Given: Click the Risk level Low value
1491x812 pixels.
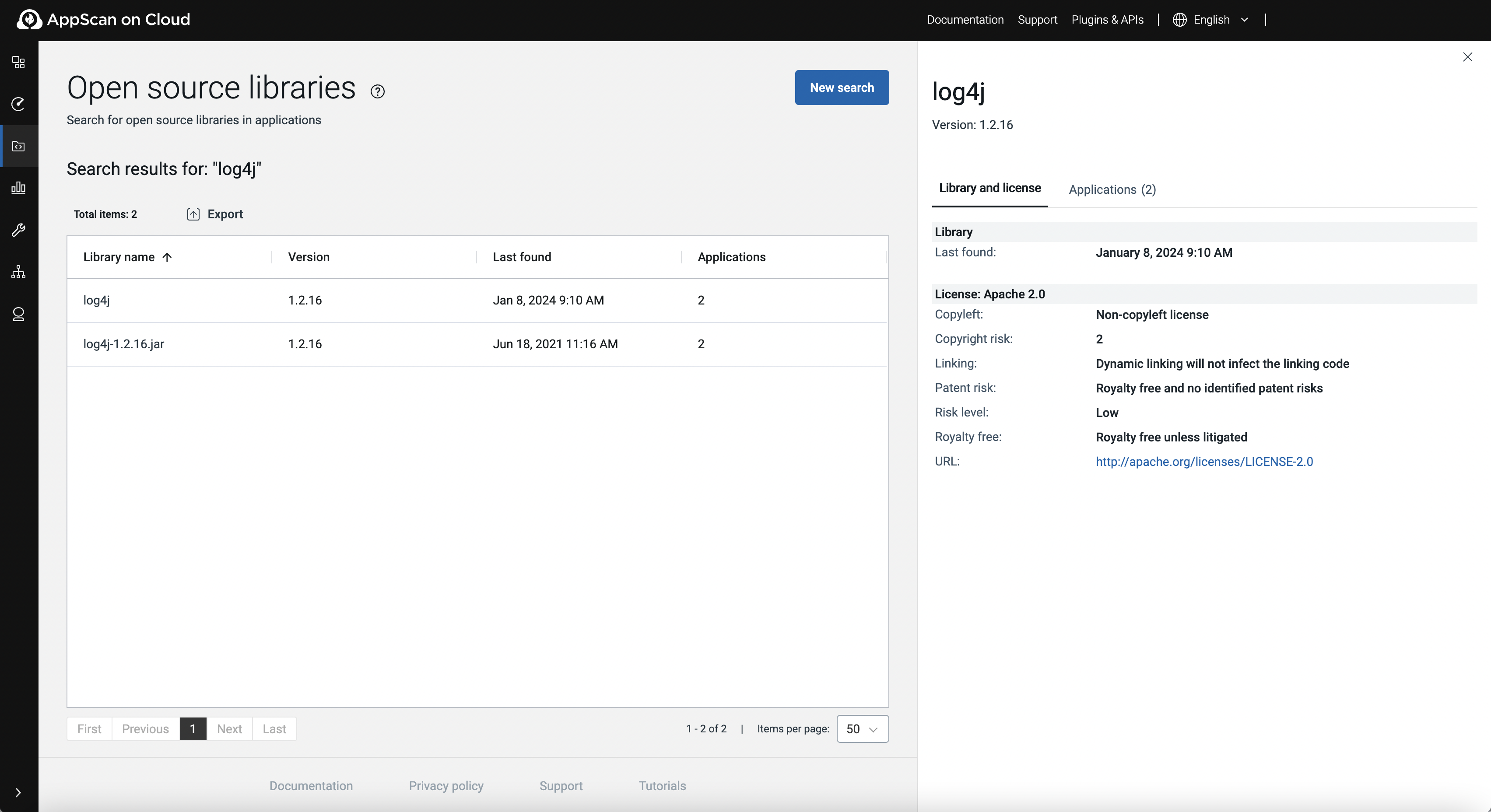Looking at the screenshot, I should [1107, 413].
